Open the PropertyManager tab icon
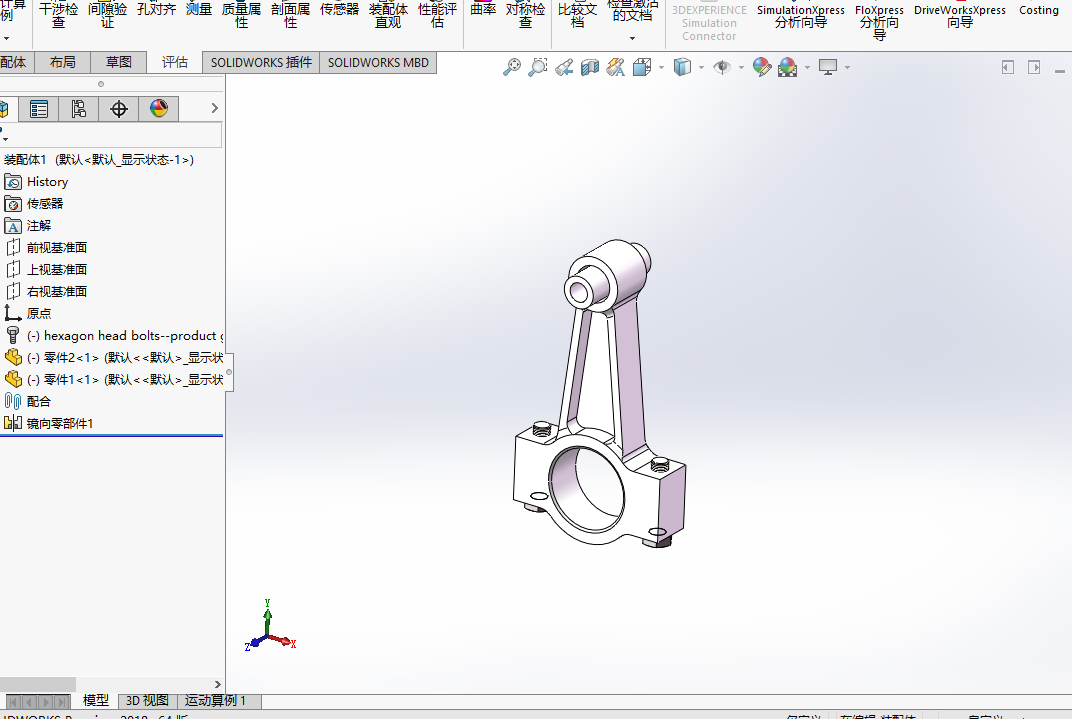 coord(39,109)
